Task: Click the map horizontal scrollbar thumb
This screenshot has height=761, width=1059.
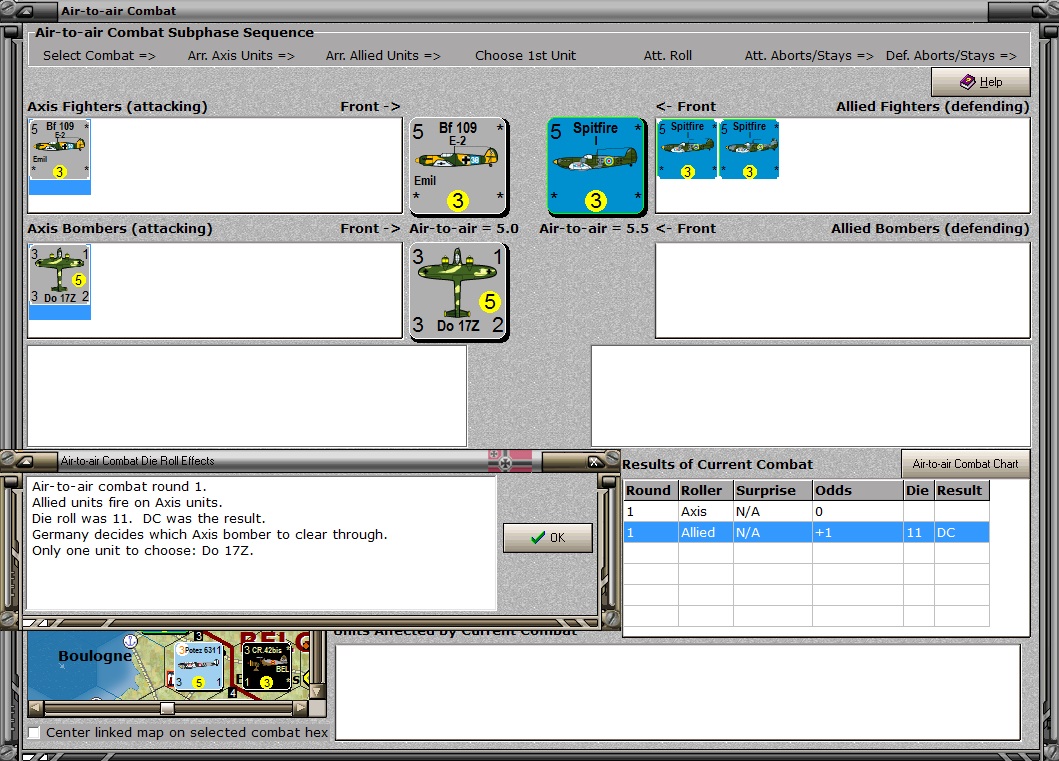Action: point(167,708)
